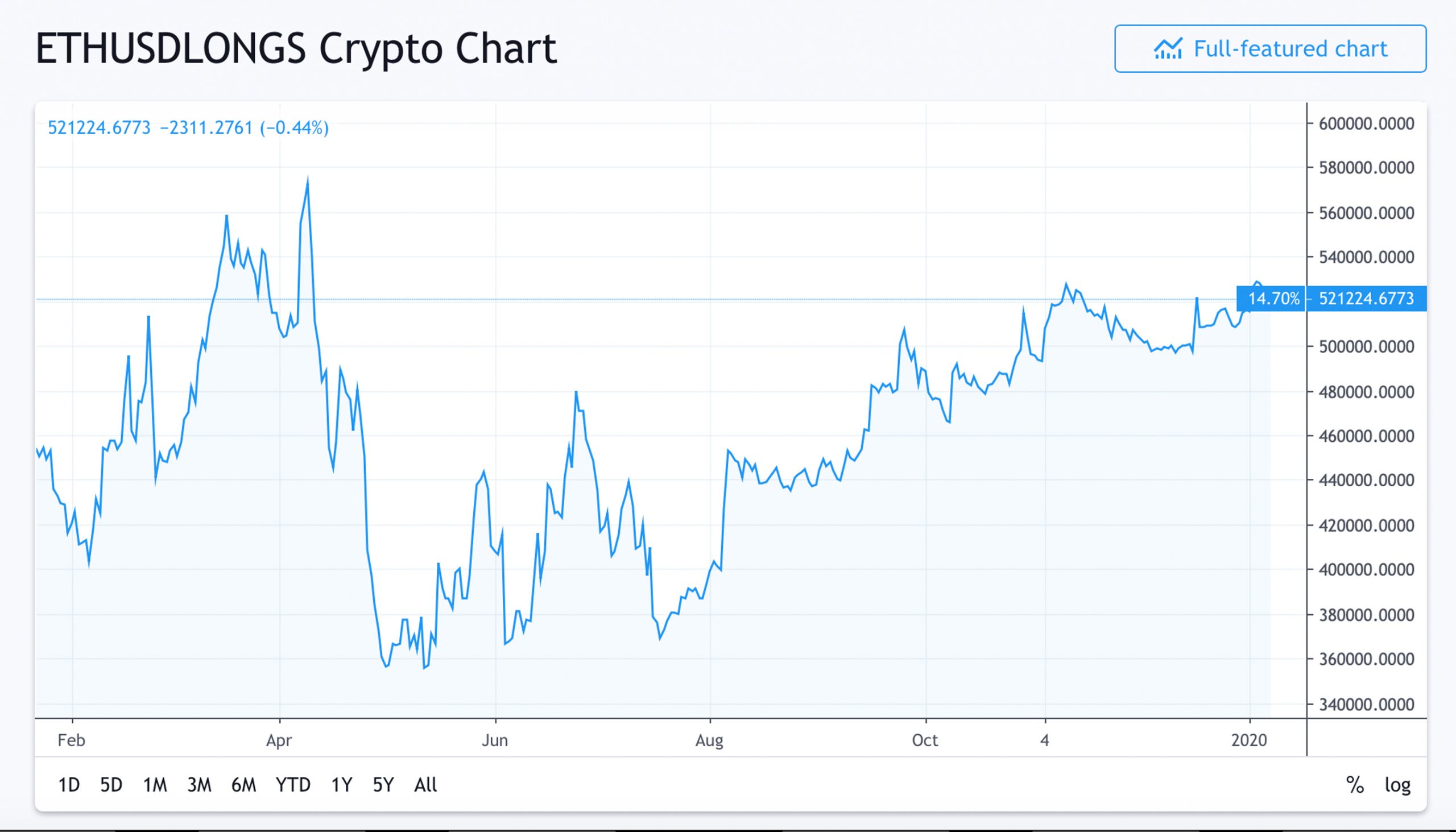1456x832 pixels.
Task: Click the -2311.2761 (-0.44%) change legend
Action: [244, 127]
